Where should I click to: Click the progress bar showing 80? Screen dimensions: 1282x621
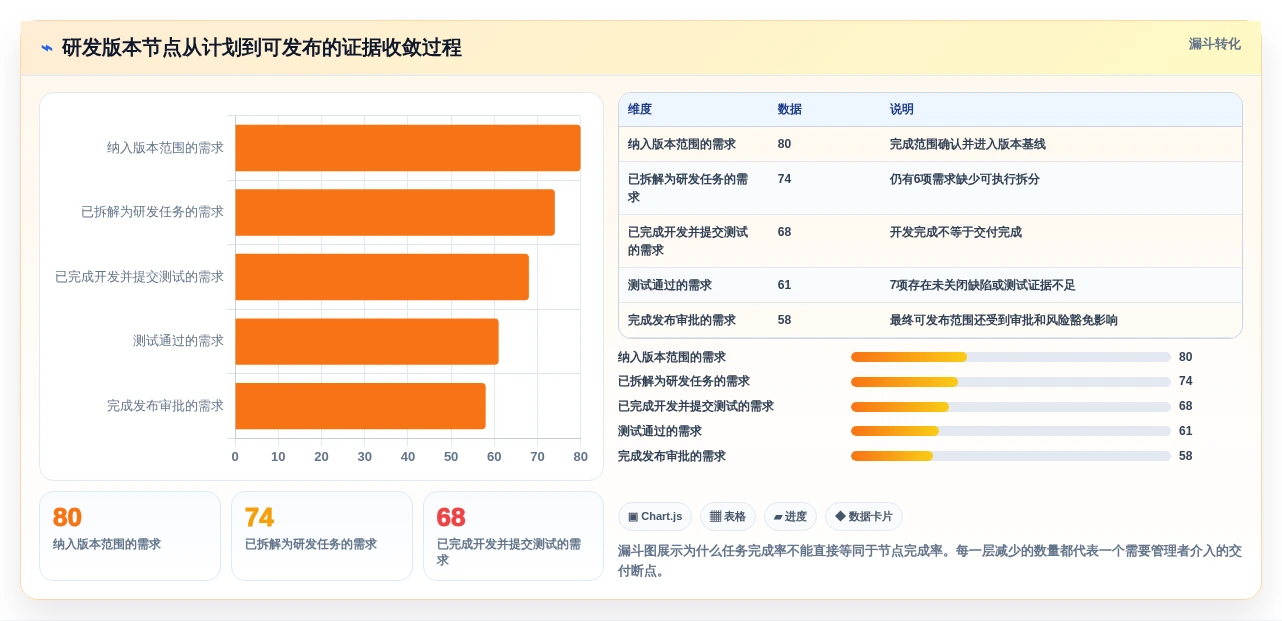(1011, 357)
